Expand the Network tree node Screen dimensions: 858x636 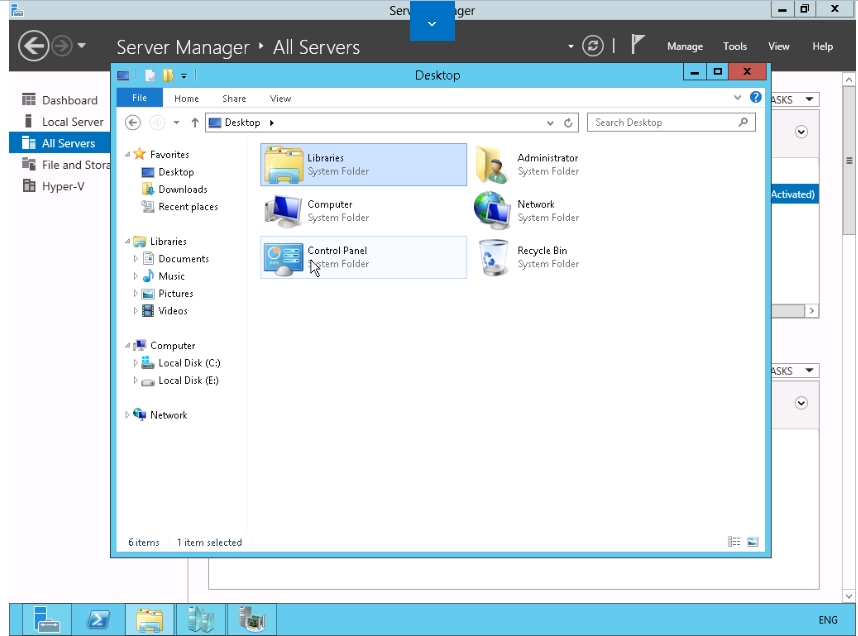pyautogui.click(x=127, y=415)
